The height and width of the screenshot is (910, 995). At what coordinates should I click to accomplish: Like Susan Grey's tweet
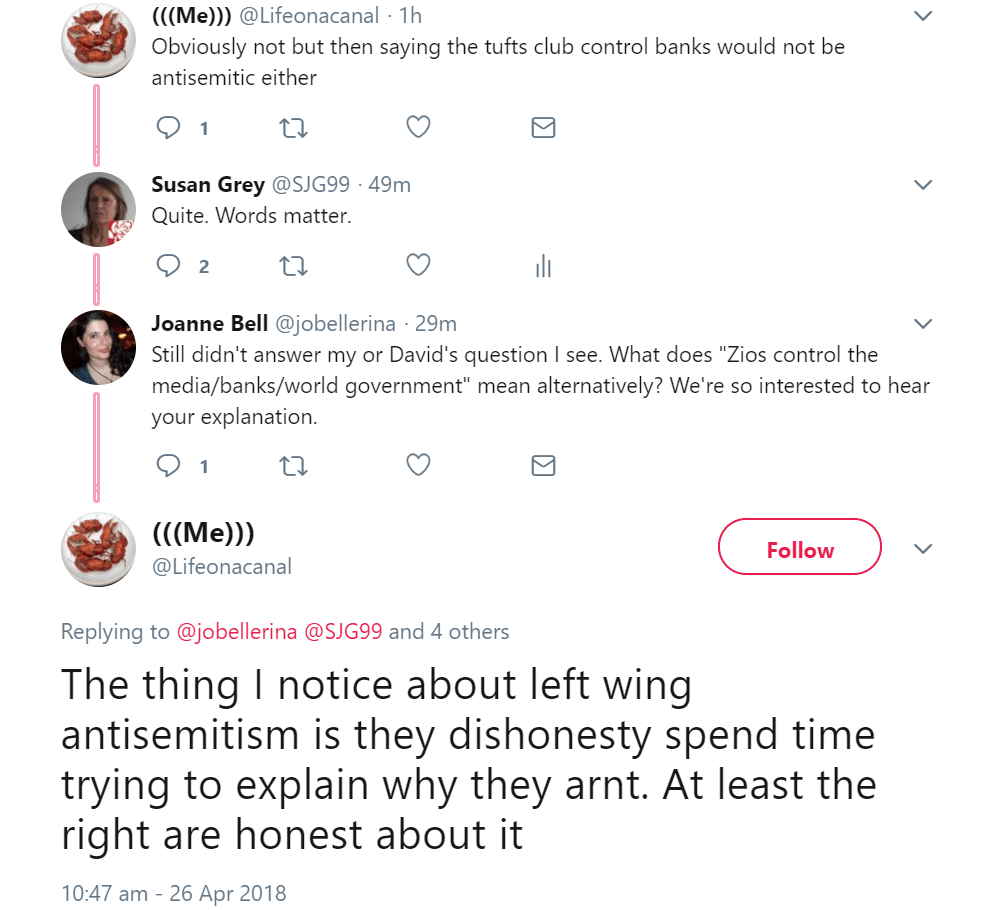coord(419,265)
